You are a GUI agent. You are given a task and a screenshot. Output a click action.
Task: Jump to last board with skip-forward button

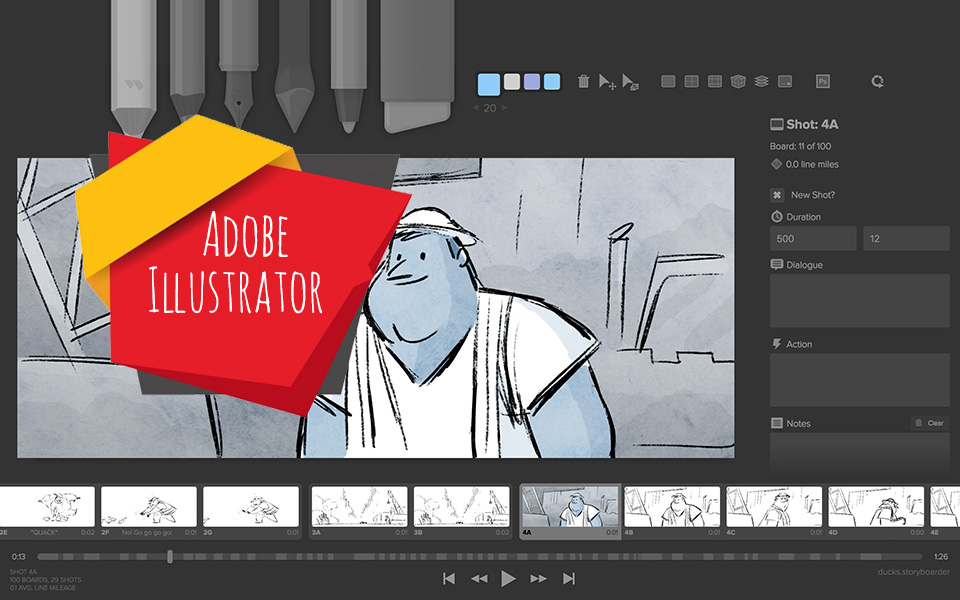569,579
